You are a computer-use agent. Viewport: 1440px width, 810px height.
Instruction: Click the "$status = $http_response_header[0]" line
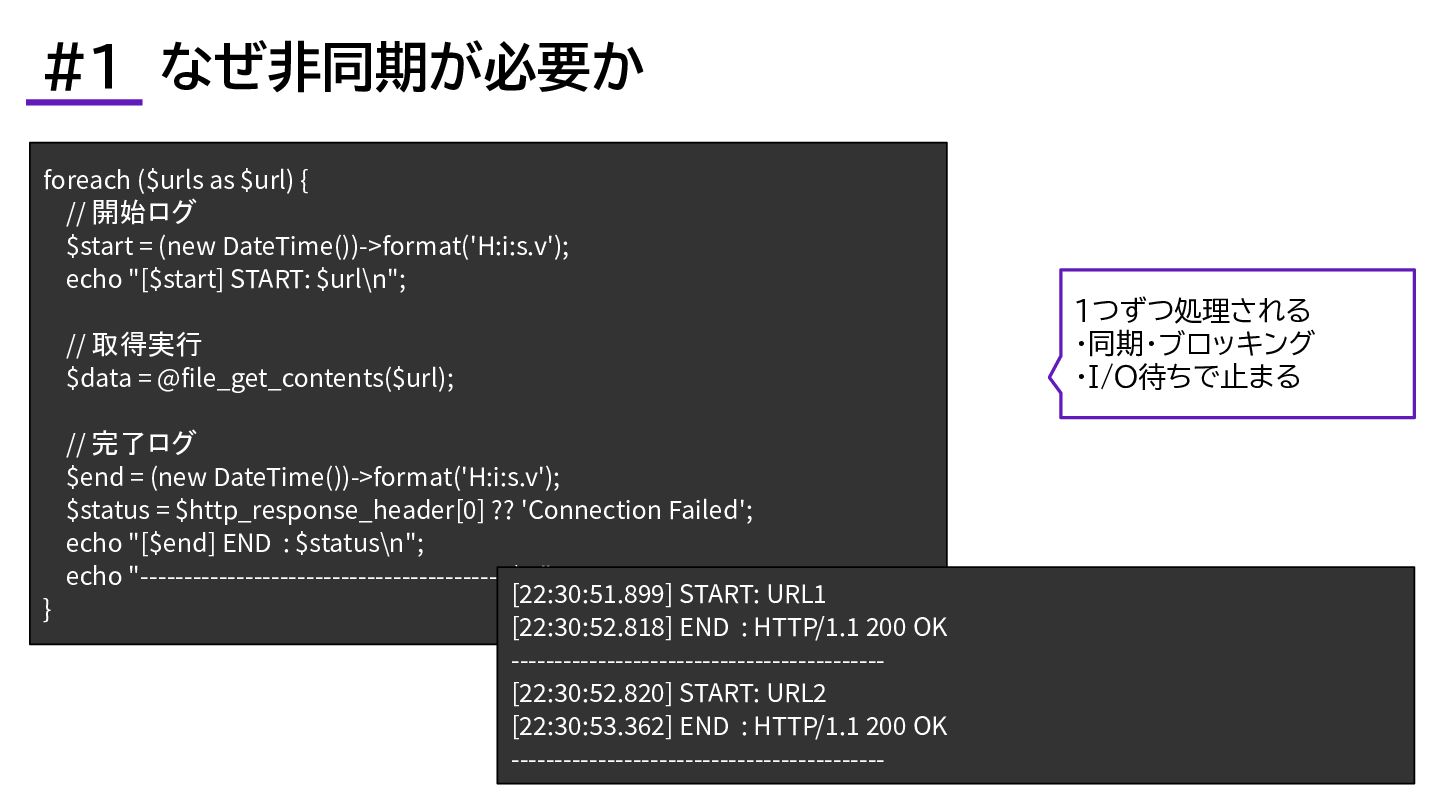[x=409, y=510]
